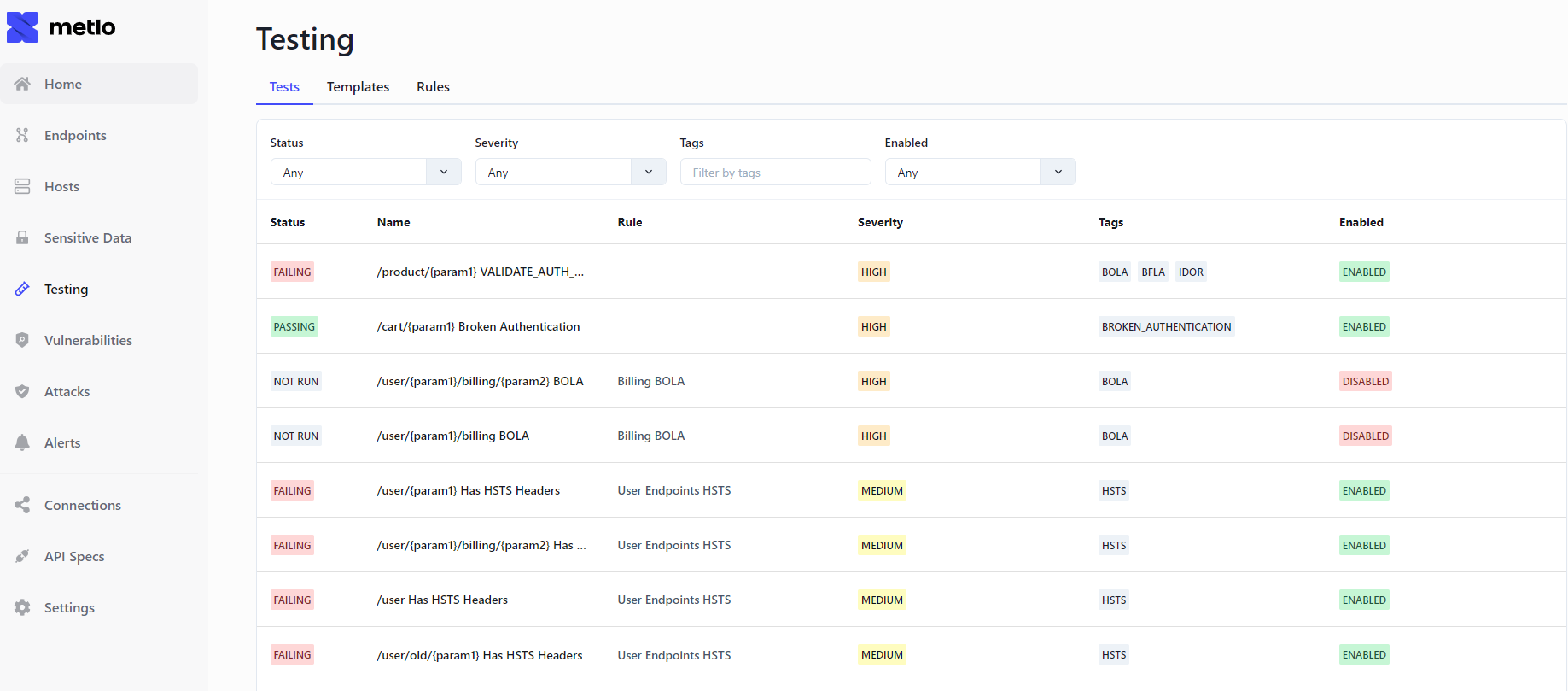Open Hosts in the sidebar
The width and height of the screenshot is (1568, 691).
99,186
